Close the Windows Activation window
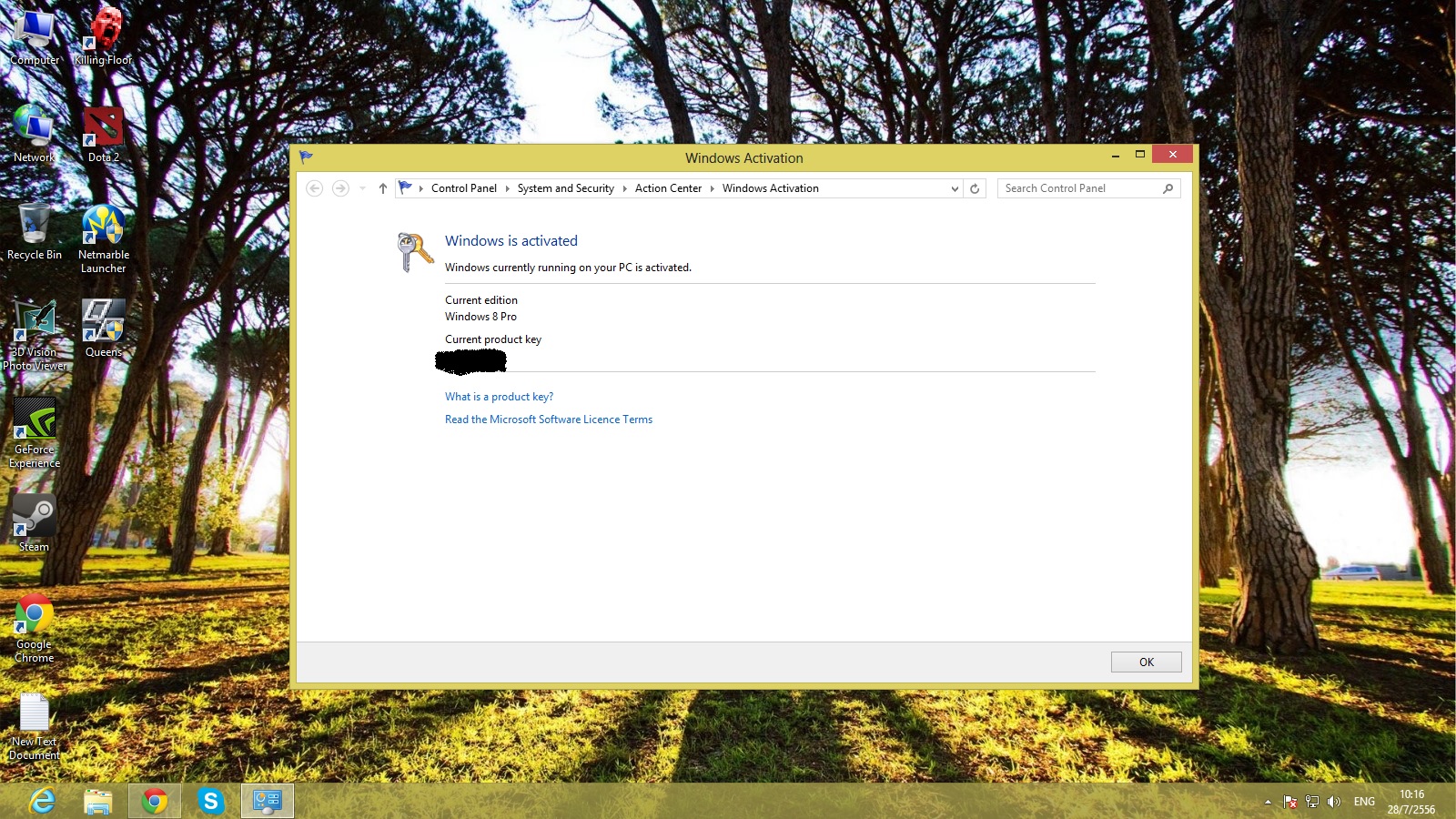Viewport: 1456px width, 819px height. (1172, 155)
